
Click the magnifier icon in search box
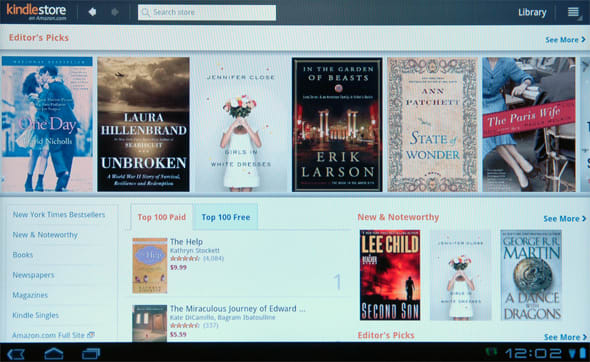tap(145, 13)
